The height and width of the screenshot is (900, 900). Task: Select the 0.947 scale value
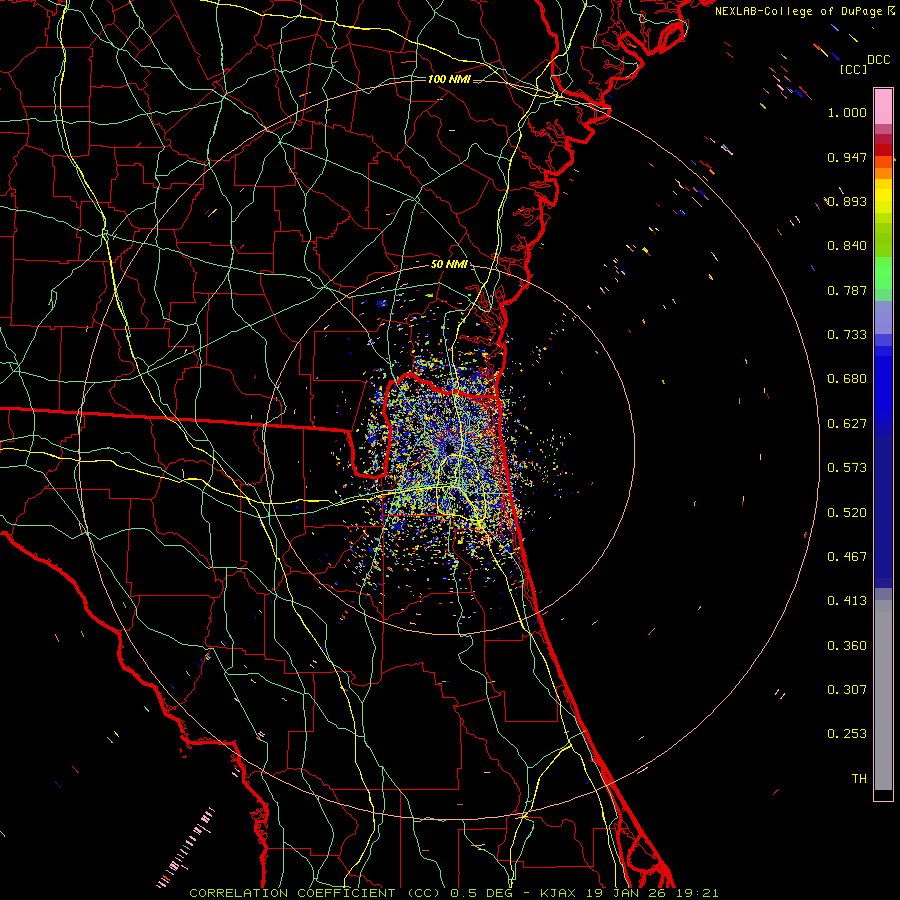[x=847, y=157]
